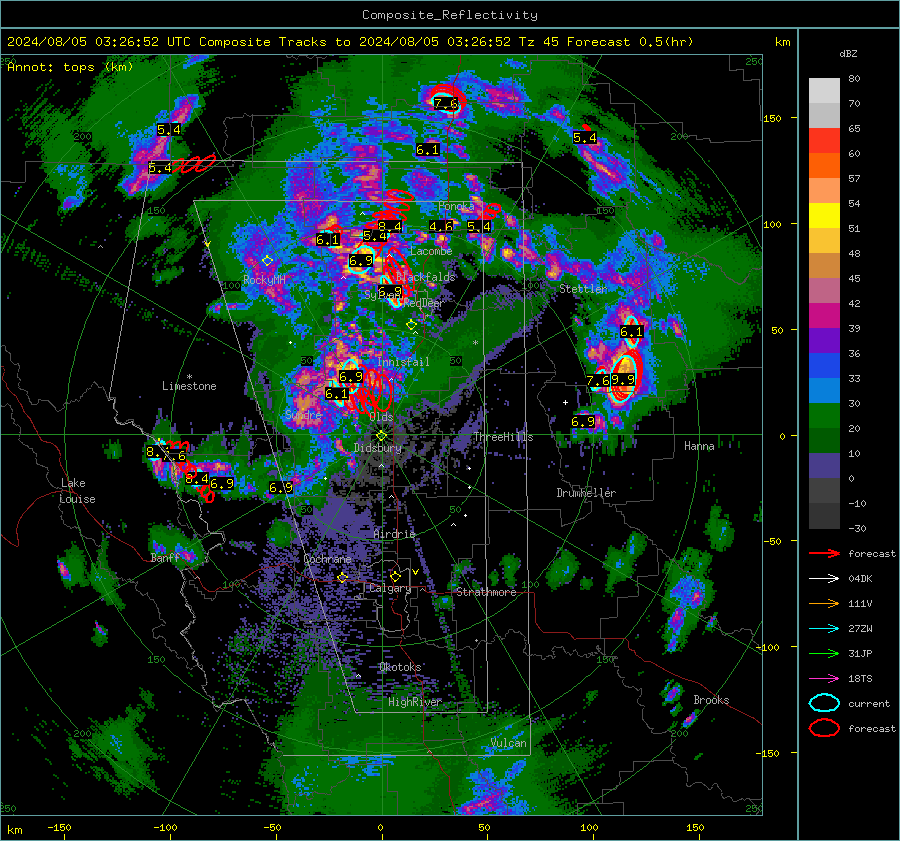
Task: Click the Innisfail town label
Action: [x=403, y=362]
